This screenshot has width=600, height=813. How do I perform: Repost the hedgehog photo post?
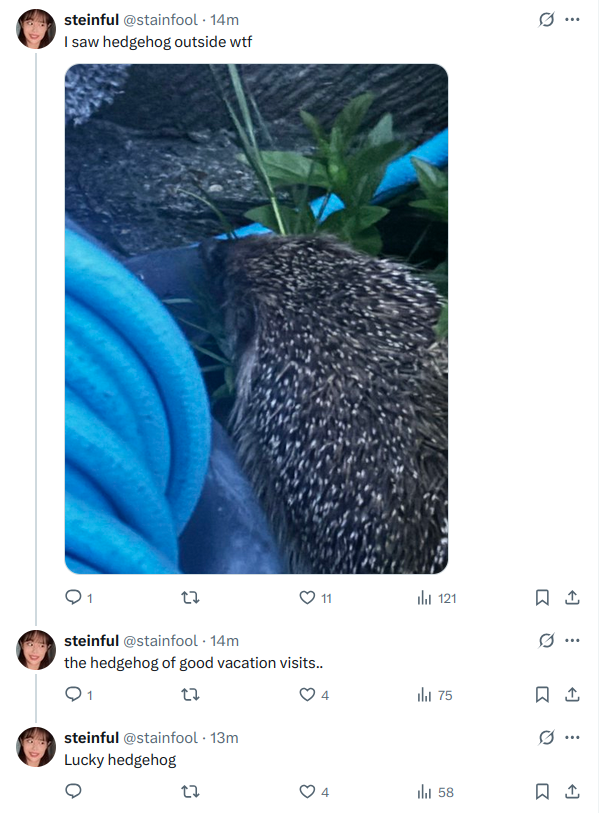point(190,598)
